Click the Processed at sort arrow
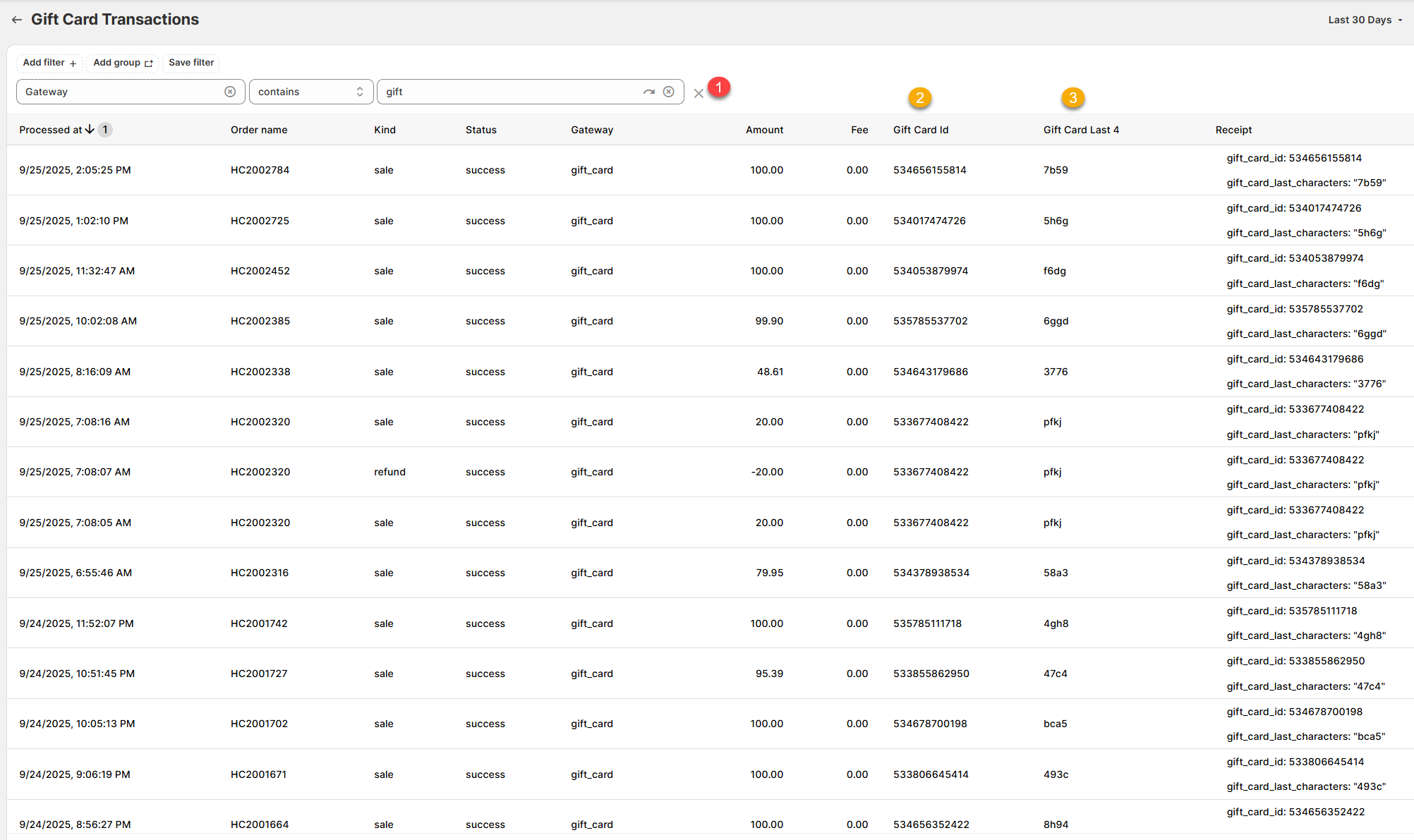1414x840 pixels. tap(90, 130)
